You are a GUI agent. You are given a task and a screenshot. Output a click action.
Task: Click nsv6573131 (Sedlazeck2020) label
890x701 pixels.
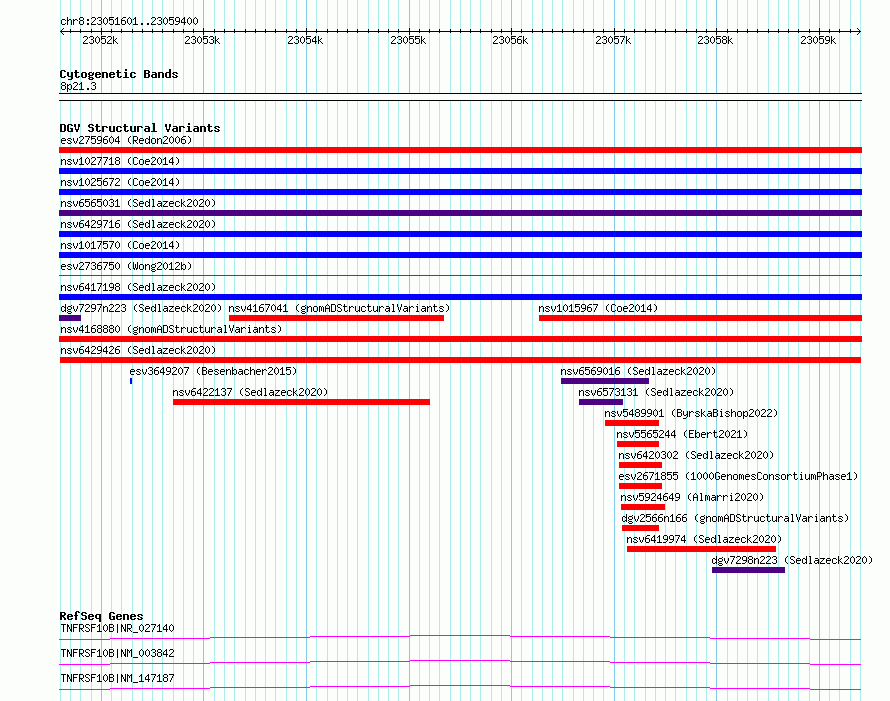tap(656, 392)
